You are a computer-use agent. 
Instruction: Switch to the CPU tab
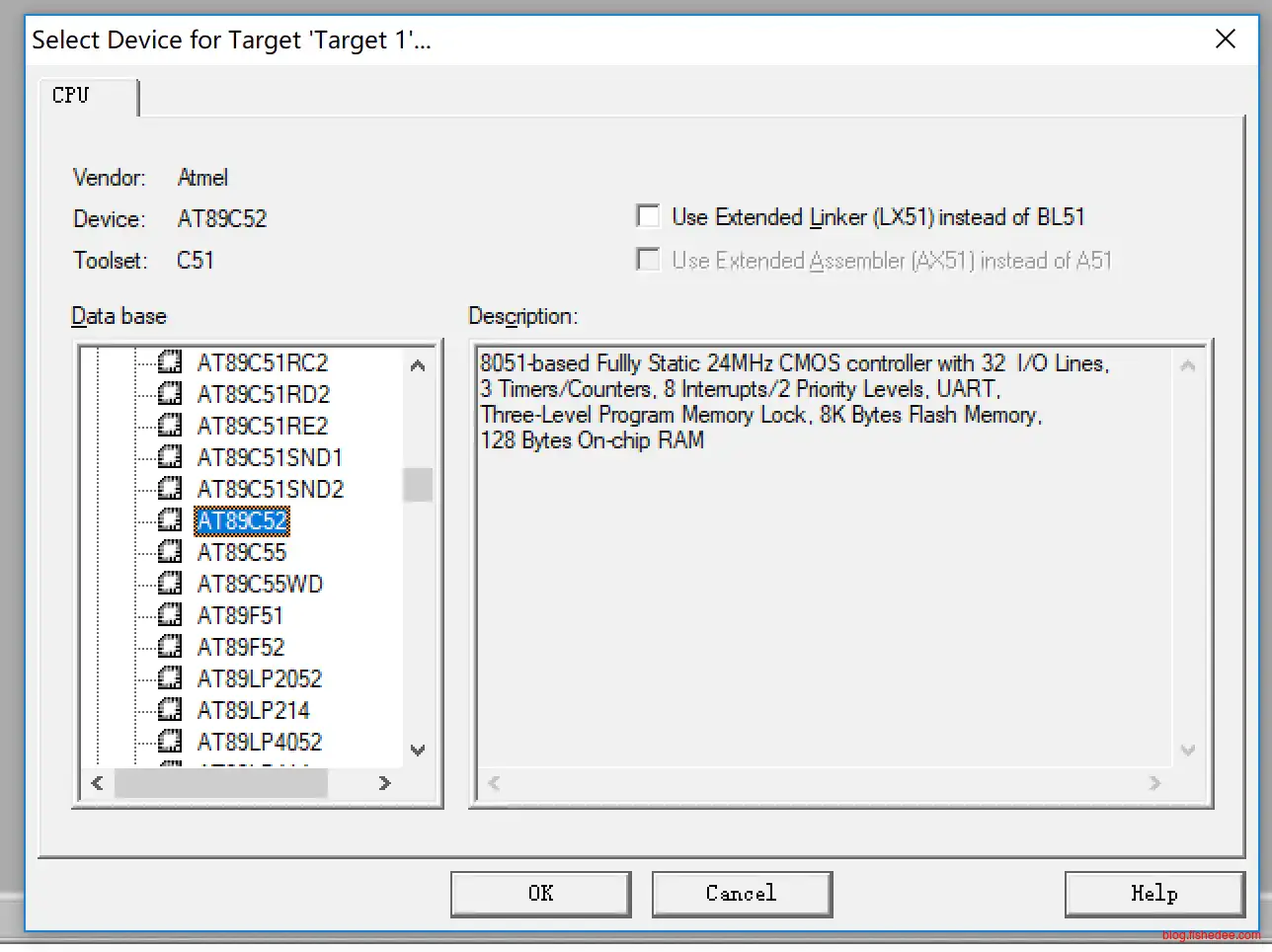[x=71, y=96]
